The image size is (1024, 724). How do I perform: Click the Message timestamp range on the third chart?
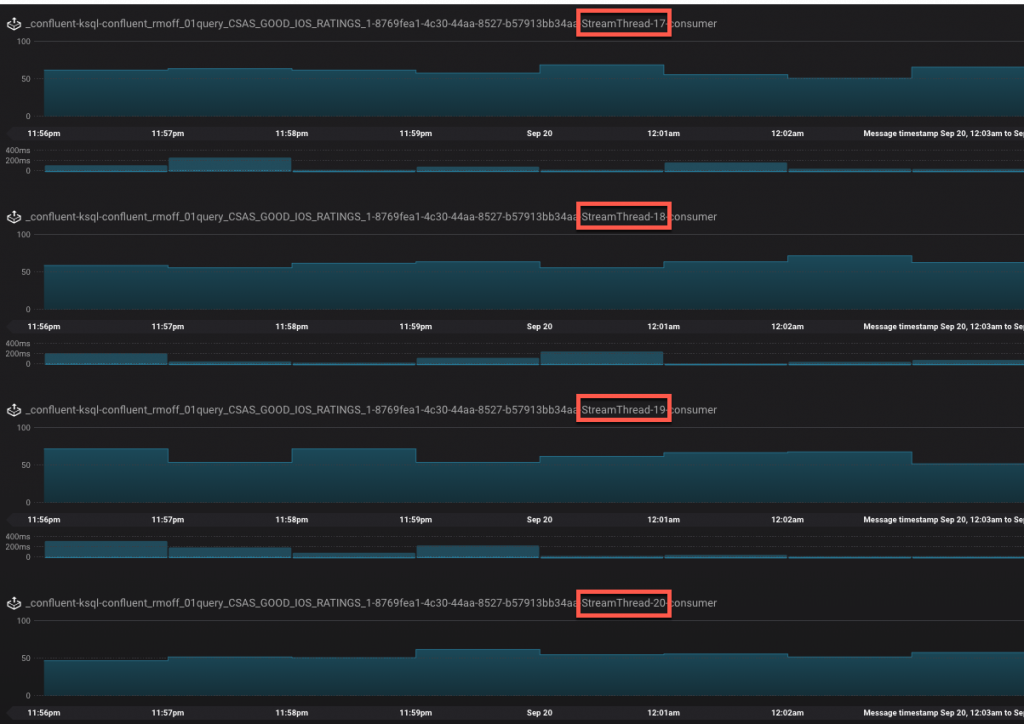point(940,519)
